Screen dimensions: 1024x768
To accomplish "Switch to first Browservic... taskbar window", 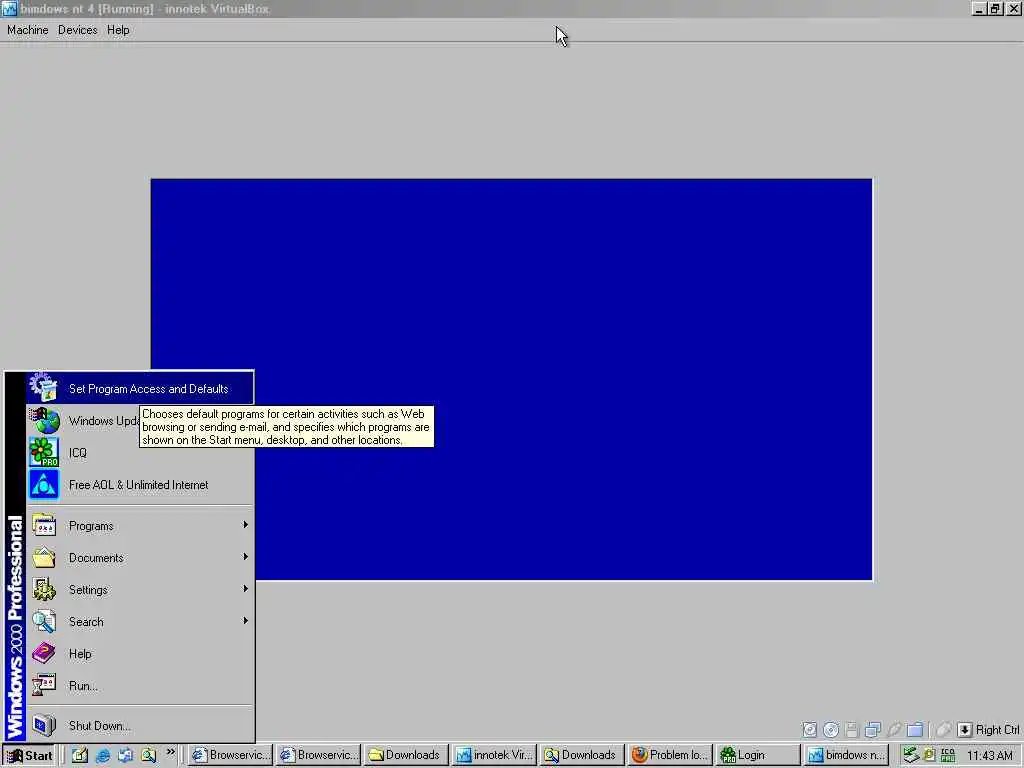I will coord(231,756).
